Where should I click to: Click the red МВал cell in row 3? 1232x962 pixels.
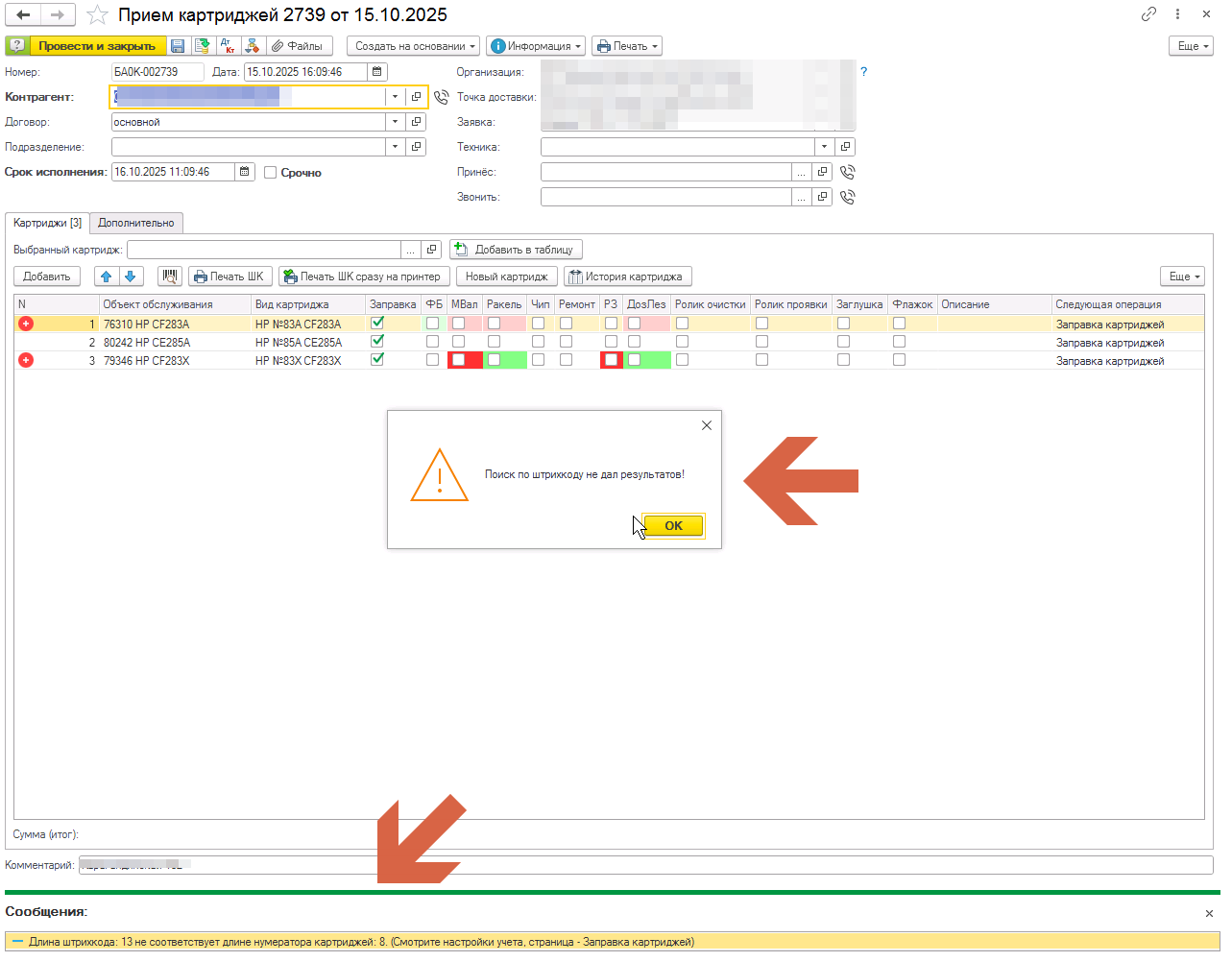(466, 360)
